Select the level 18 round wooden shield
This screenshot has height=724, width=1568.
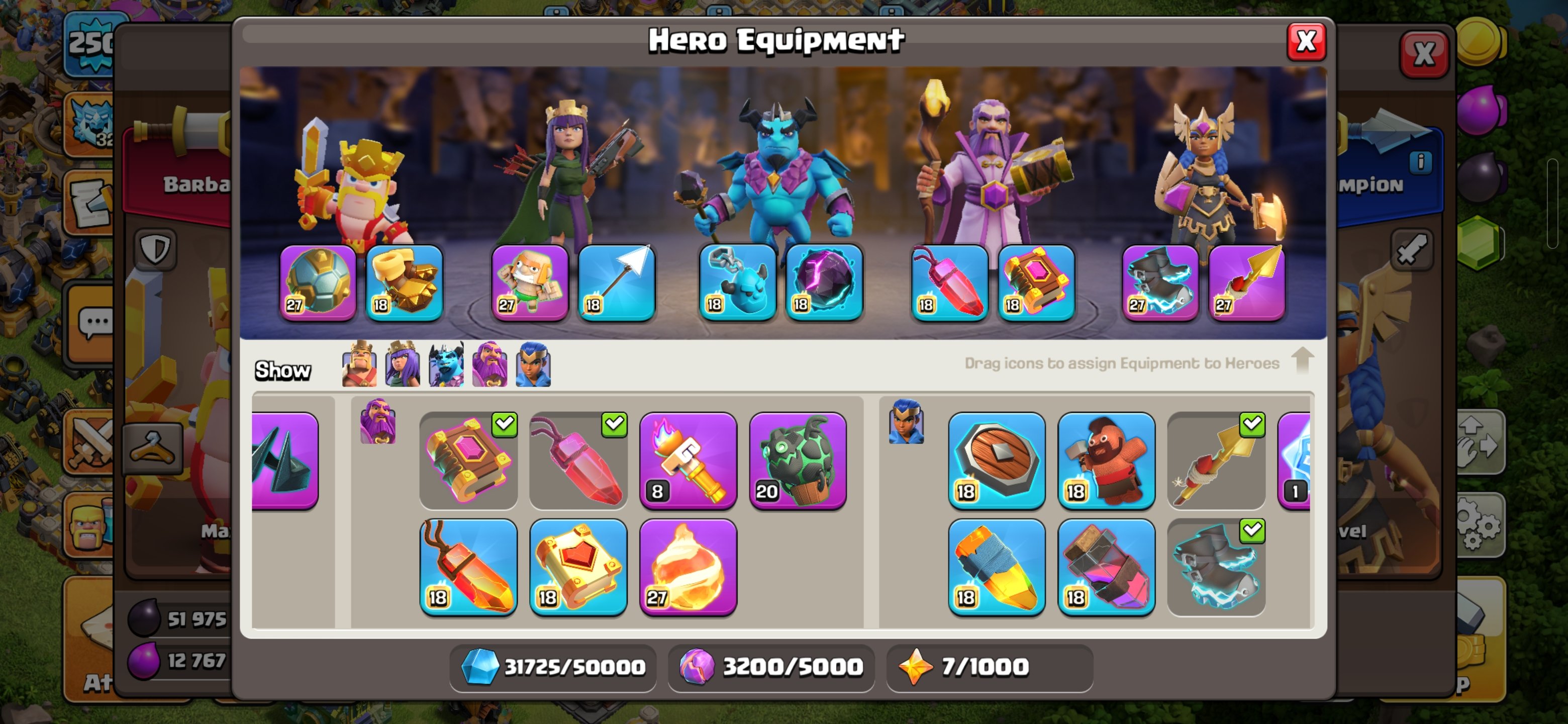(997, 461)
